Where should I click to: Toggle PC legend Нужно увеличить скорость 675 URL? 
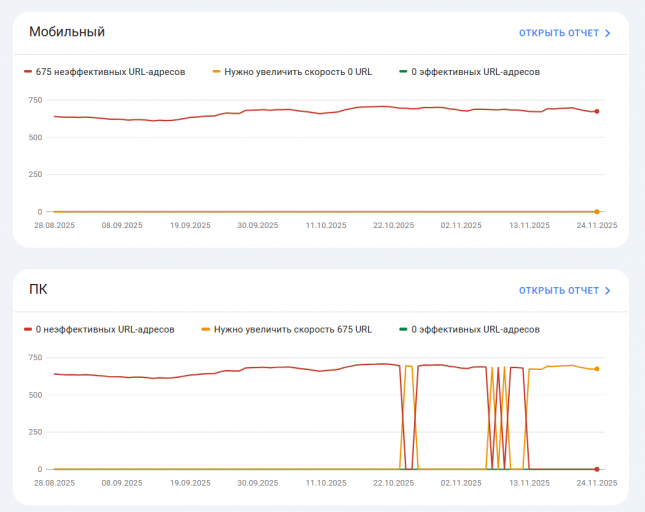pos(287,329)
